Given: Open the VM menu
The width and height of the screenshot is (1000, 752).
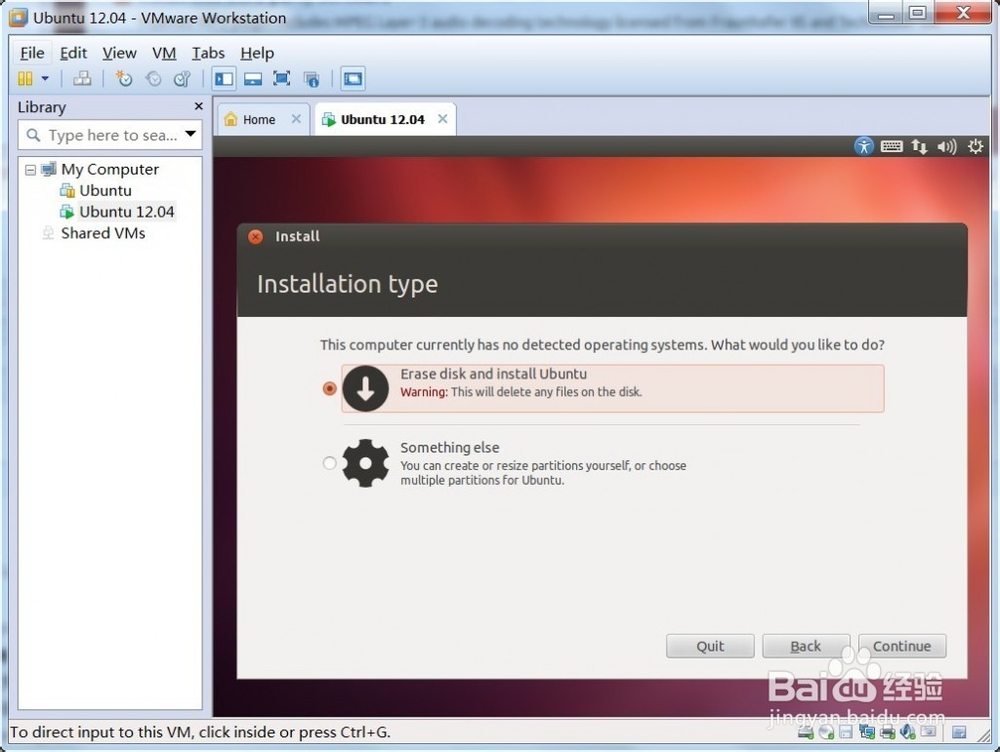Looking at the screenshot, I should click(164, 53).
